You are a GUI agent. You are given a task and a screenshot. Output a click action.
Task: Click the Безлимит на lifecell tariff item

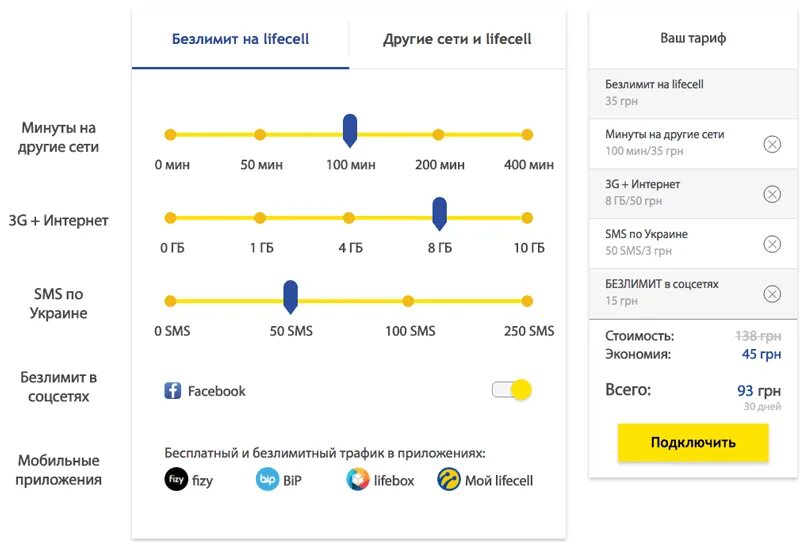pos(693,93)
